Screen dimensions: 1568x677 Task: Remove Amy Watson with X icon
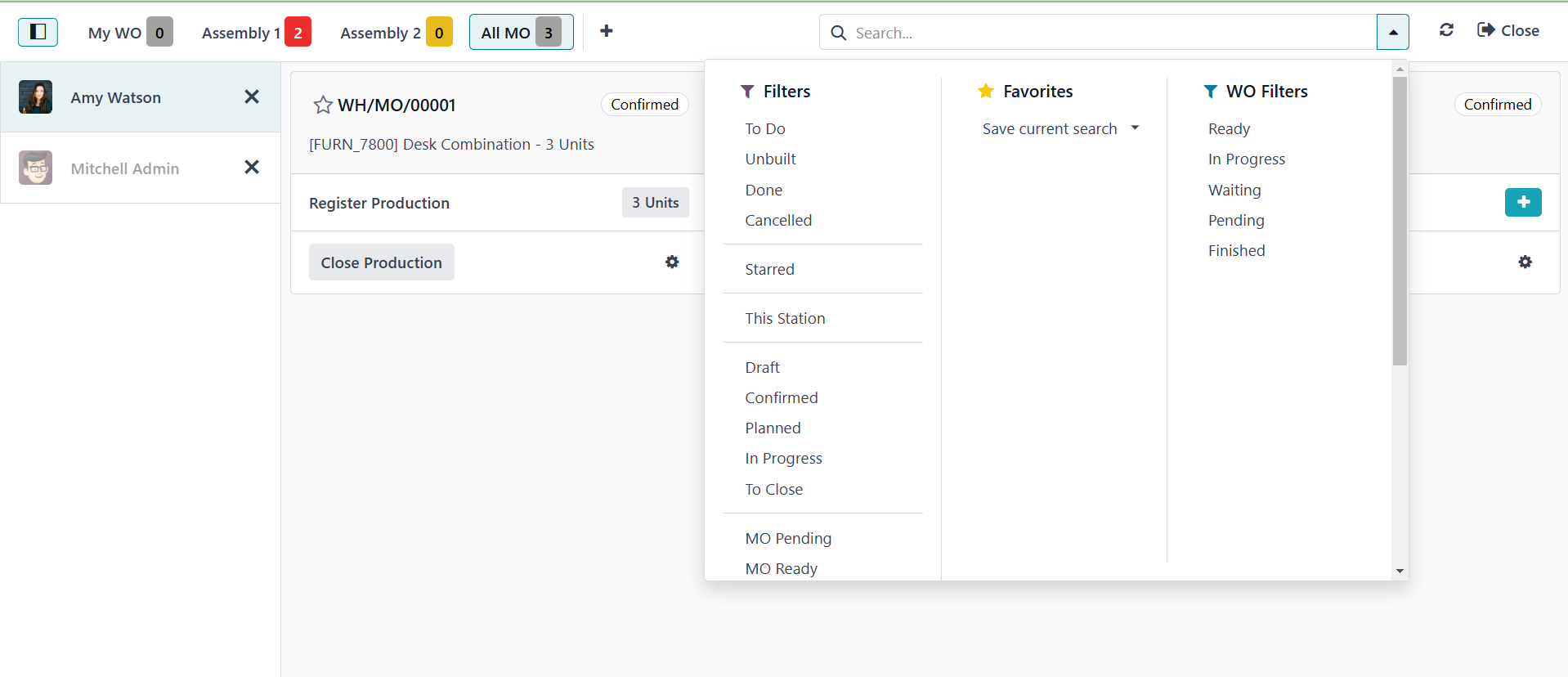(252, 97)
